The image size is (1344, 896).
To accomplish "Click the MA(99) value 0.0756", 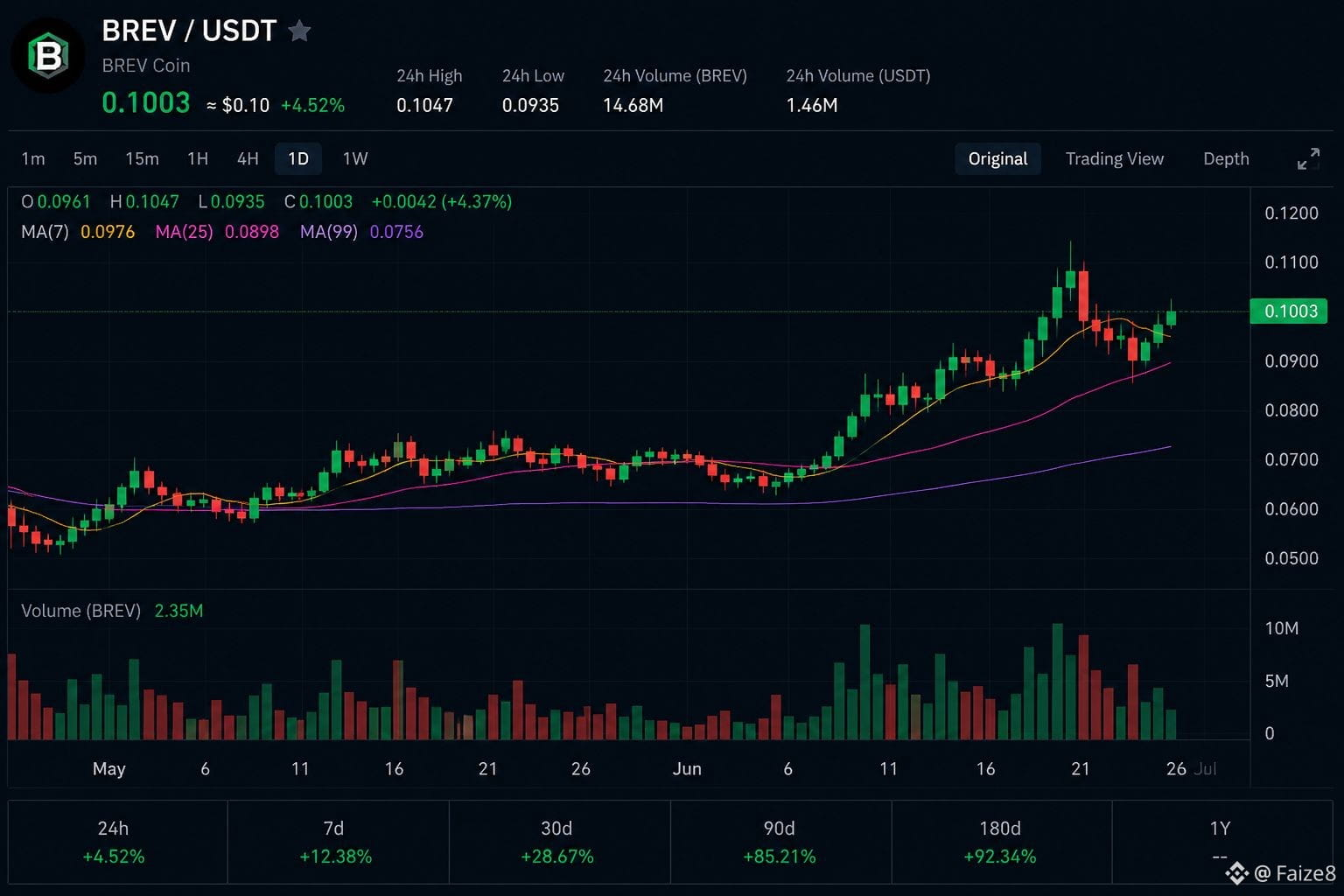I will pyautogui.click(x=396, y=232).
